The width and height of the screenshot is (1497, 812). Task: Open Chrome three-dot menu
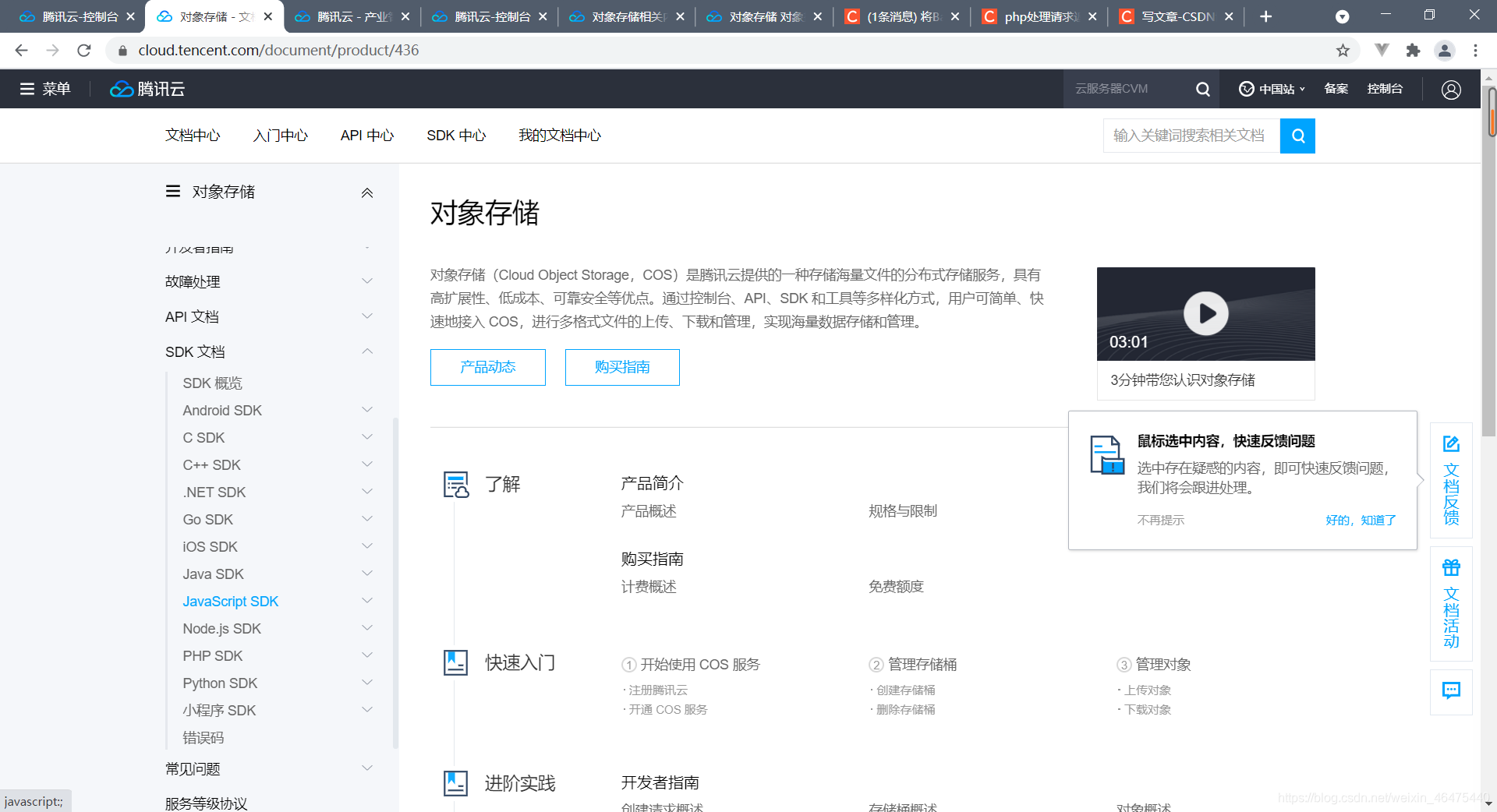point(1475,51)
